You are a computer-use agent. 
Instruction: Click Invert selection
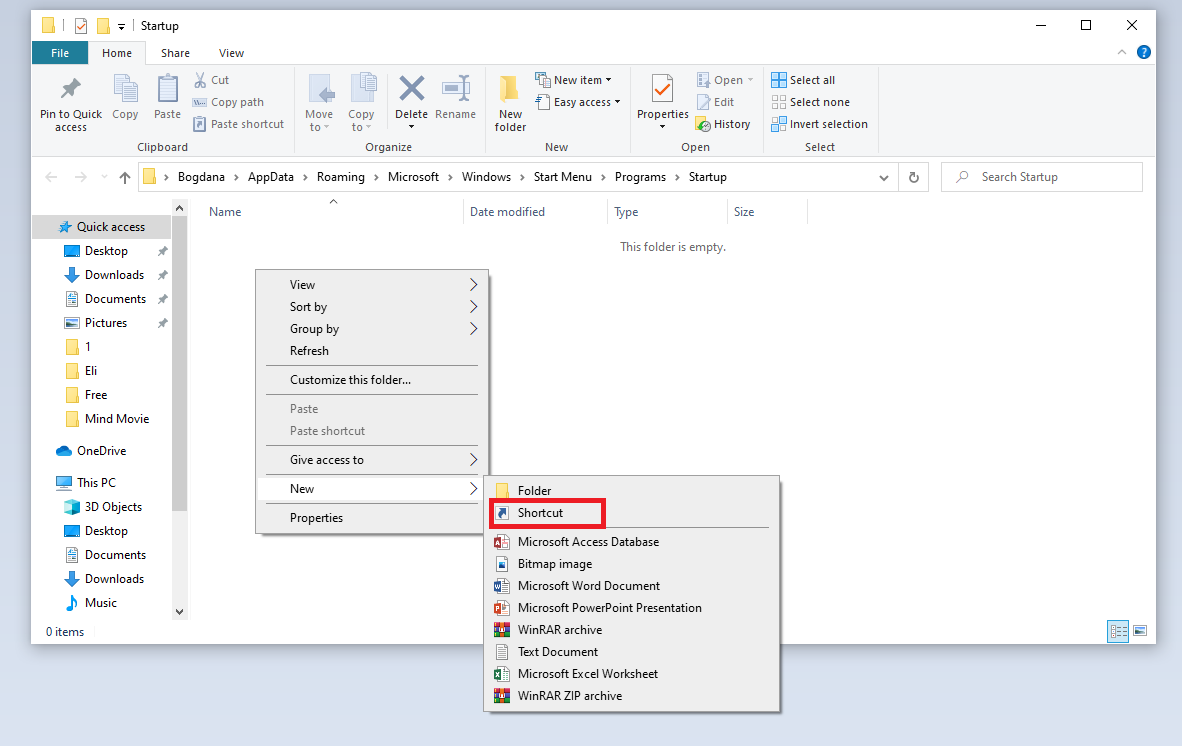820,123
